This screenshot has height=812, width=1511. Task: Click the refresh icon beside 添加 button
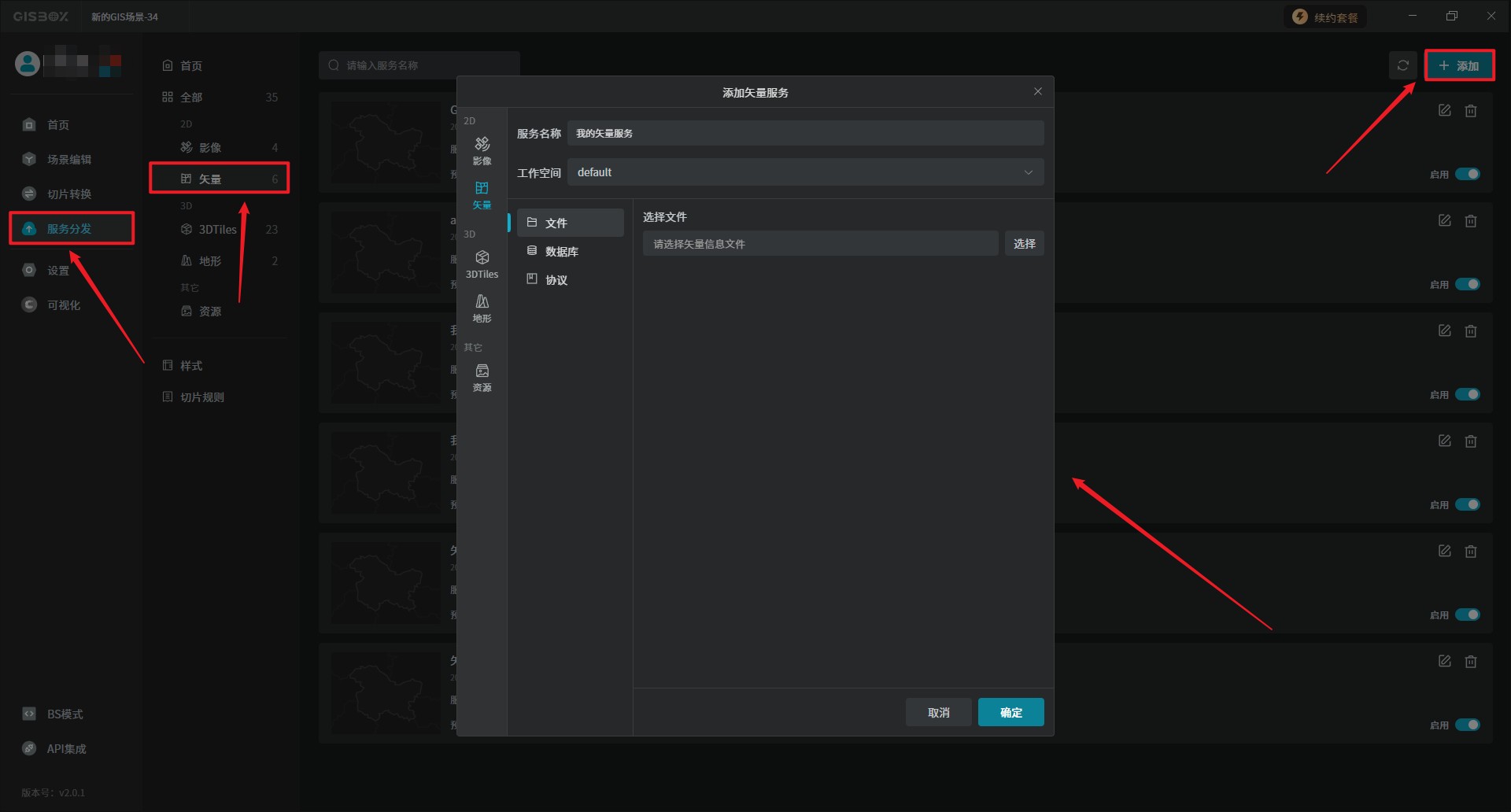1402,66
